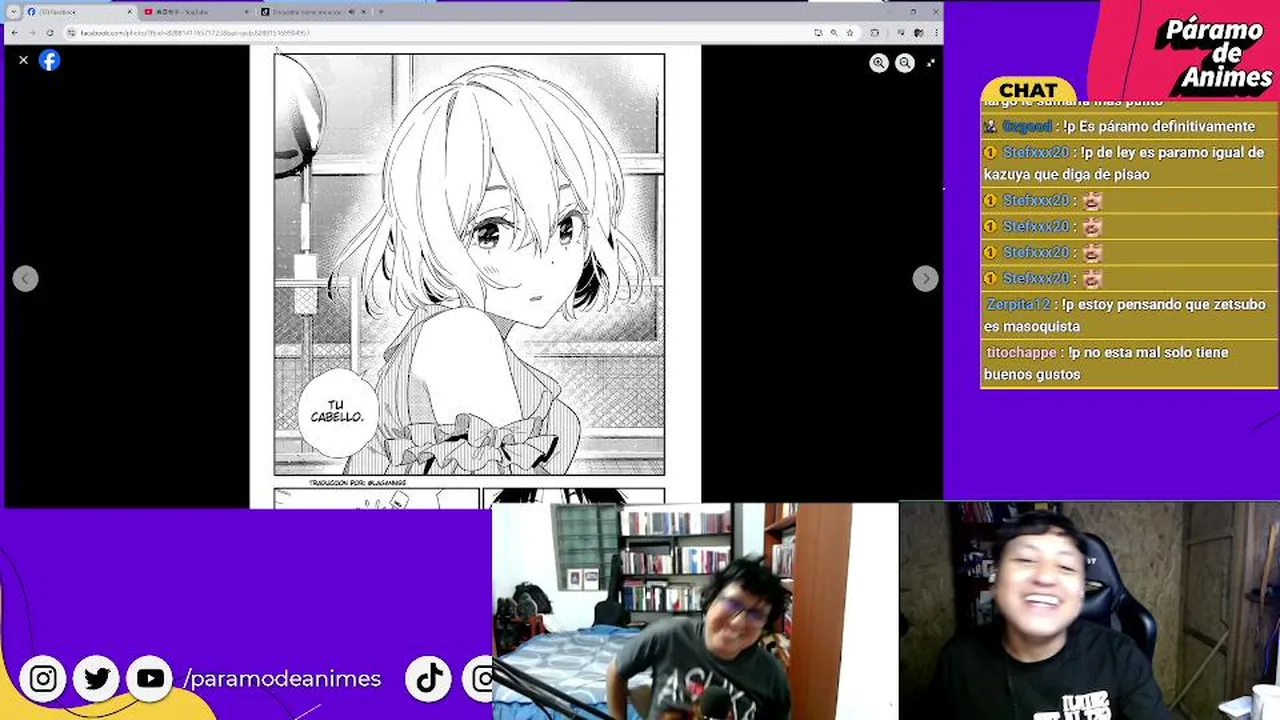The height and width of the screenshot is (720, 1280).
Task: Click the browser address bar URL
Action: click(x=195, y=33)
